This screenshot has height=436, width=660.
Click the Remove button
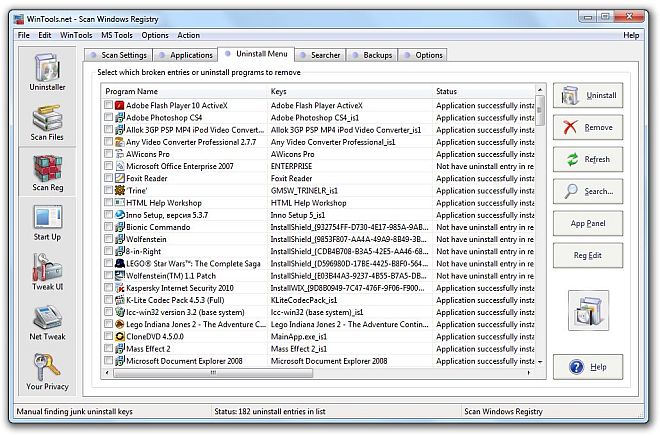pyautogui.click(x=588, y=128)
